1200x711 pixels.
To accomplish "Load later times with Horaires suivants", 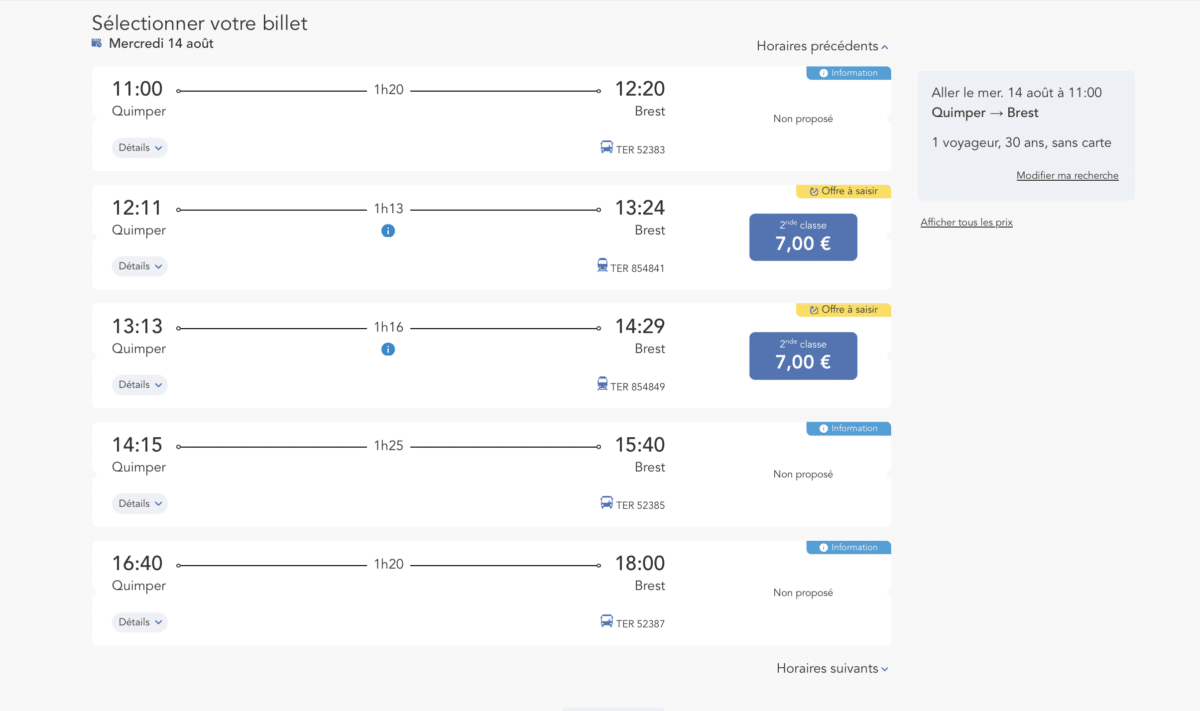I will [832, 668].
